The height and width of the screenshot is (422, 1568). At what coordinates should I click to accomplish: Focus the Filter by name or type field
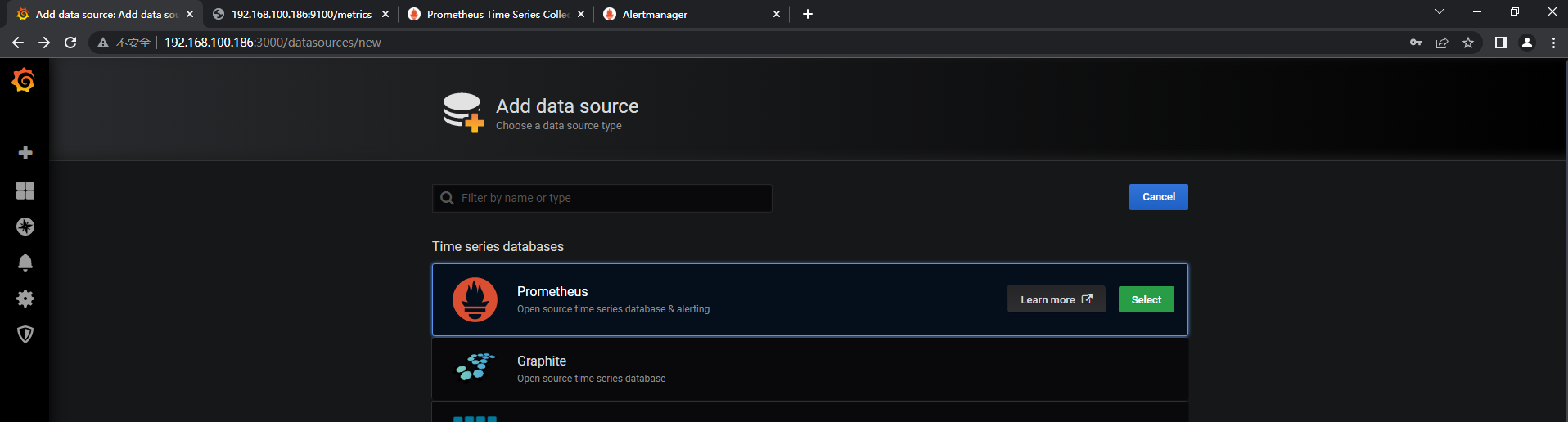click(602, 198)
